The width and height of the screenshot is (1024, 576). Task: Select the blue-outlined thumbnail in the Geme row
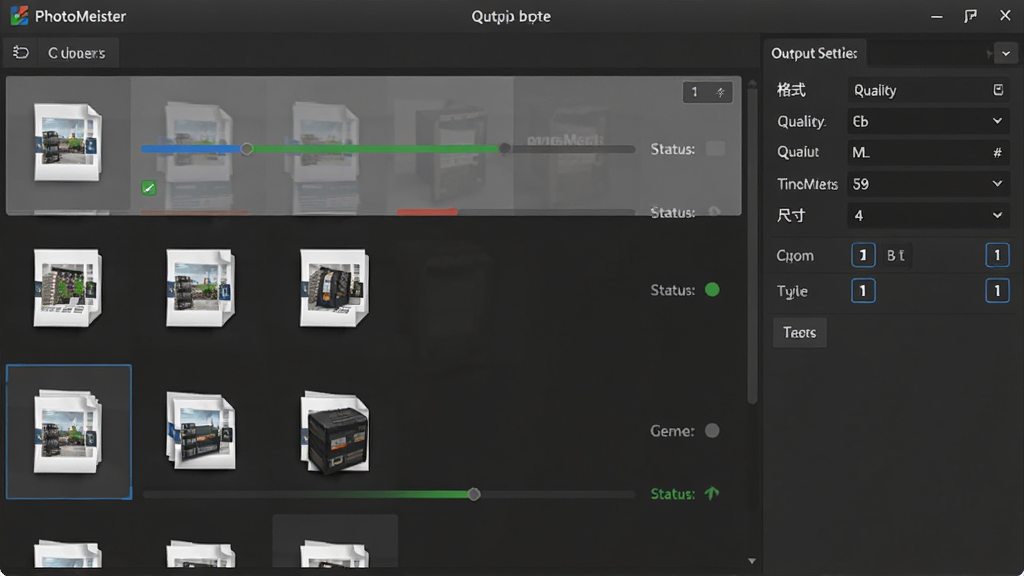pos(69,432)
